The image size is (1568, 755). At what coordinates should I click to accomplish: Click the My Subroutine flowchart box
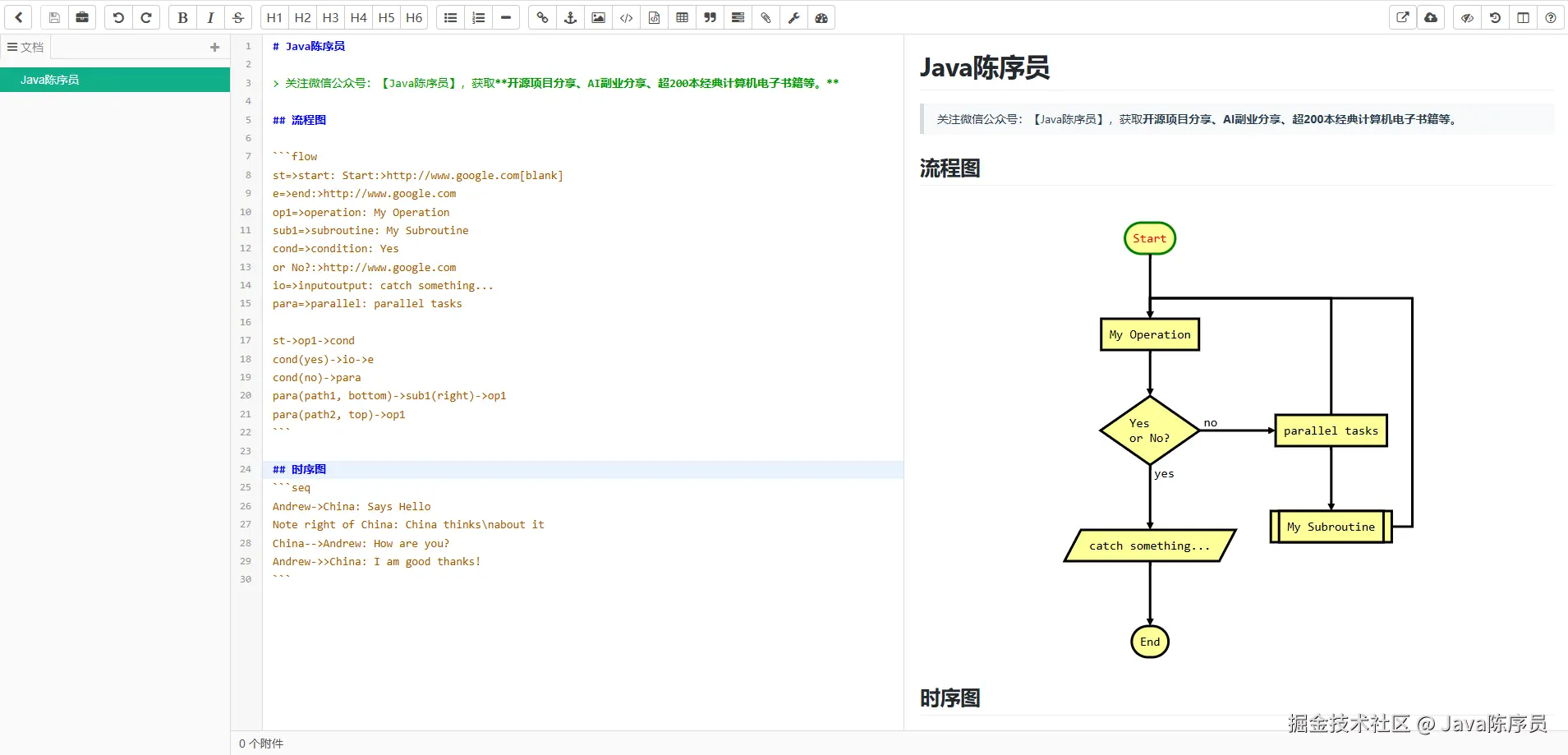(1331, 527)
